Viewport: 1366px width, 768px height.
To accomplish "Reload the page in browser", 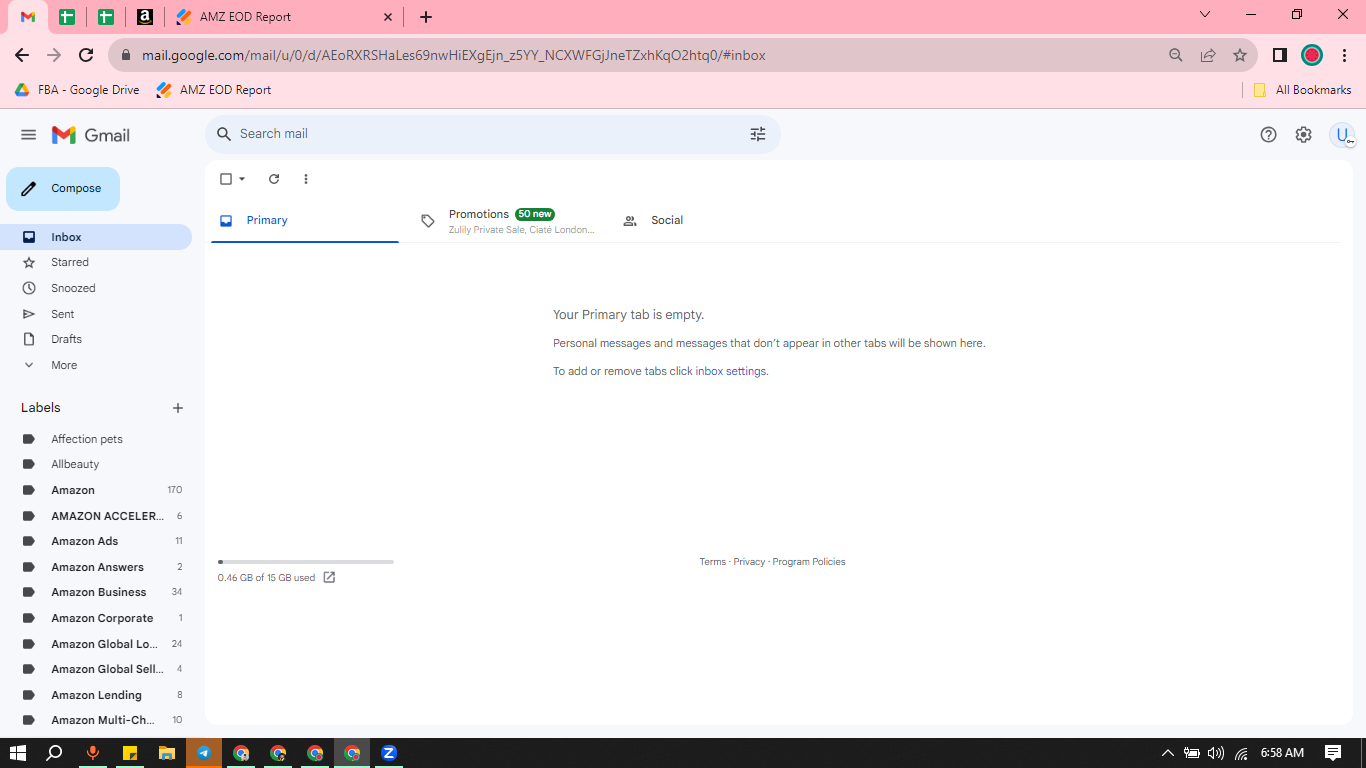I will click(86, 55).
